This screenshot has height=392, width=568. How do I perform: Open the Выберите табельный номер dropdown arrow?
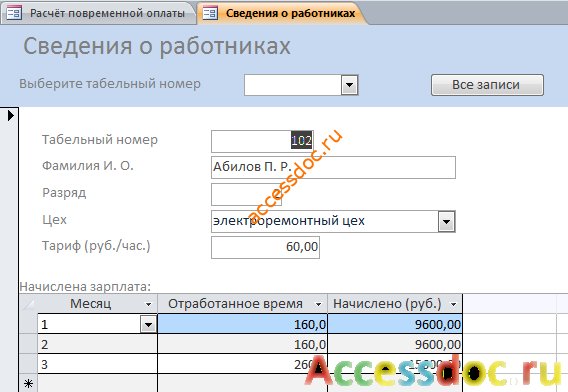coord(350,85)
